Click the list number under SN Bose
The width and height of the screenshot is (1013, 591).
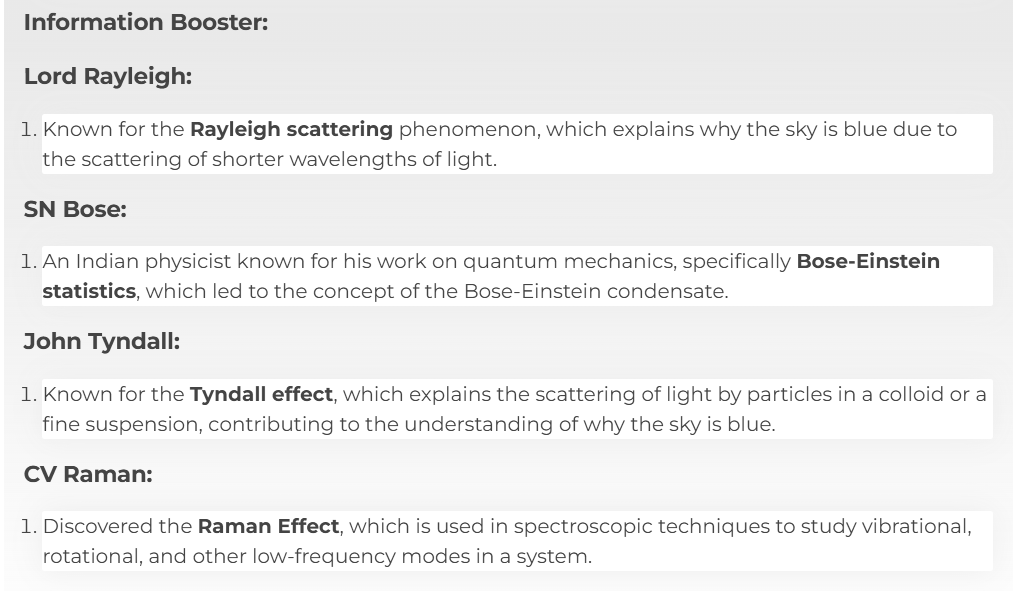click(31, 262)
